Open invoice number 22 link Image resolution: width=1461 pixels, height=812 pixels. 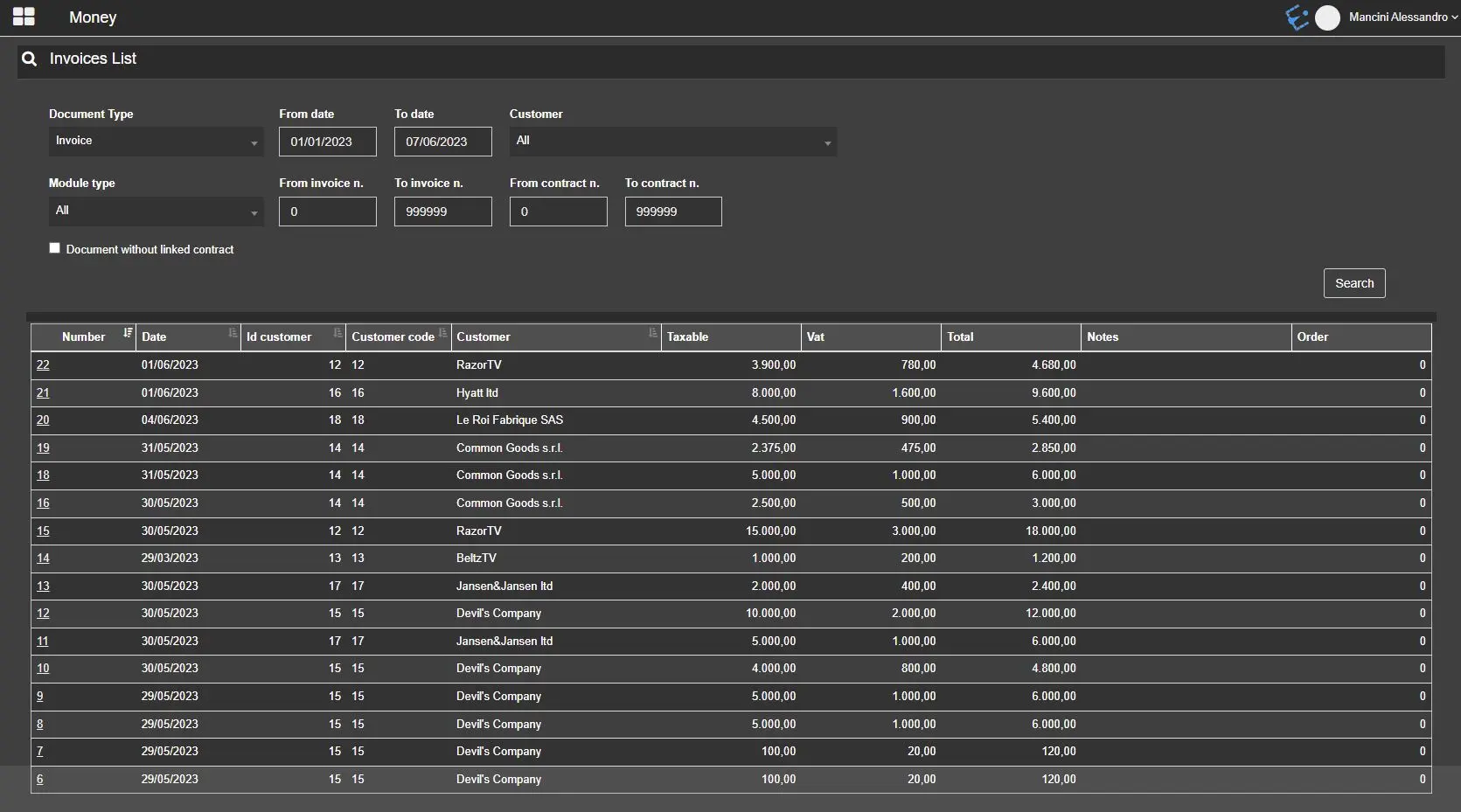pyautogui.click(x=43, y=365)
